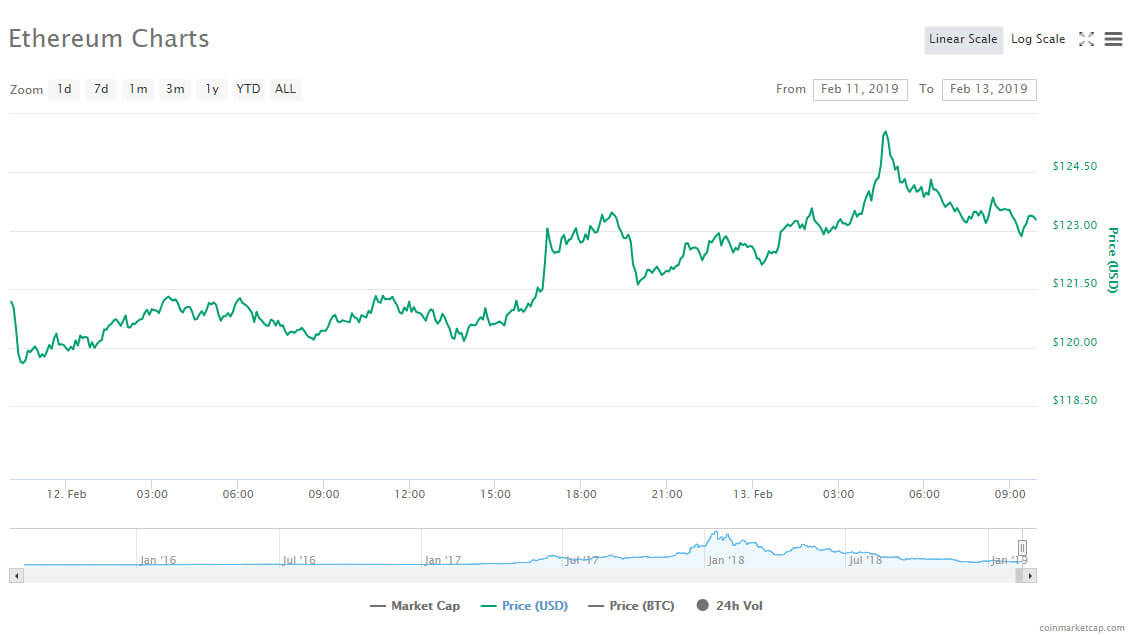Select the Linear Scale option
Screen dimensions: 1140x635
point(963,39)
